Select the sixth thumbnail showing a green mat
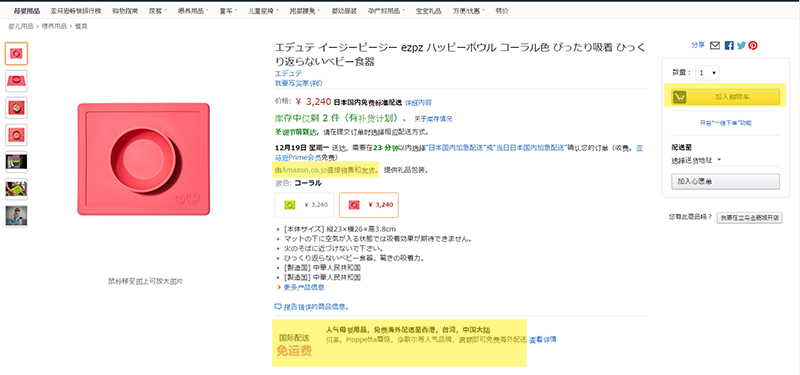 16,189
